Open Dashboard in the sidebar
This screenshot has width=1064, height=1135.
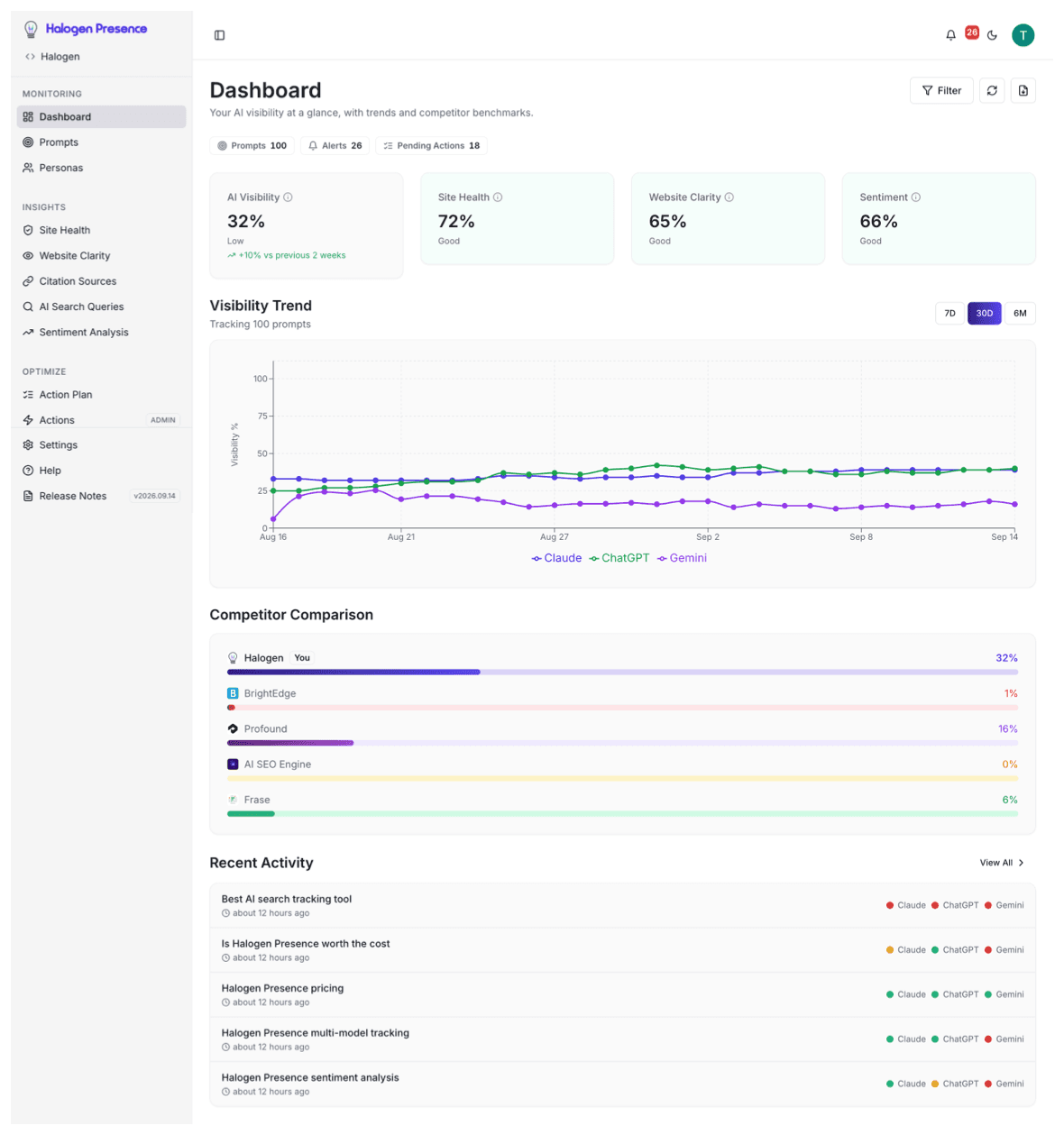click(x=101, y=116)
